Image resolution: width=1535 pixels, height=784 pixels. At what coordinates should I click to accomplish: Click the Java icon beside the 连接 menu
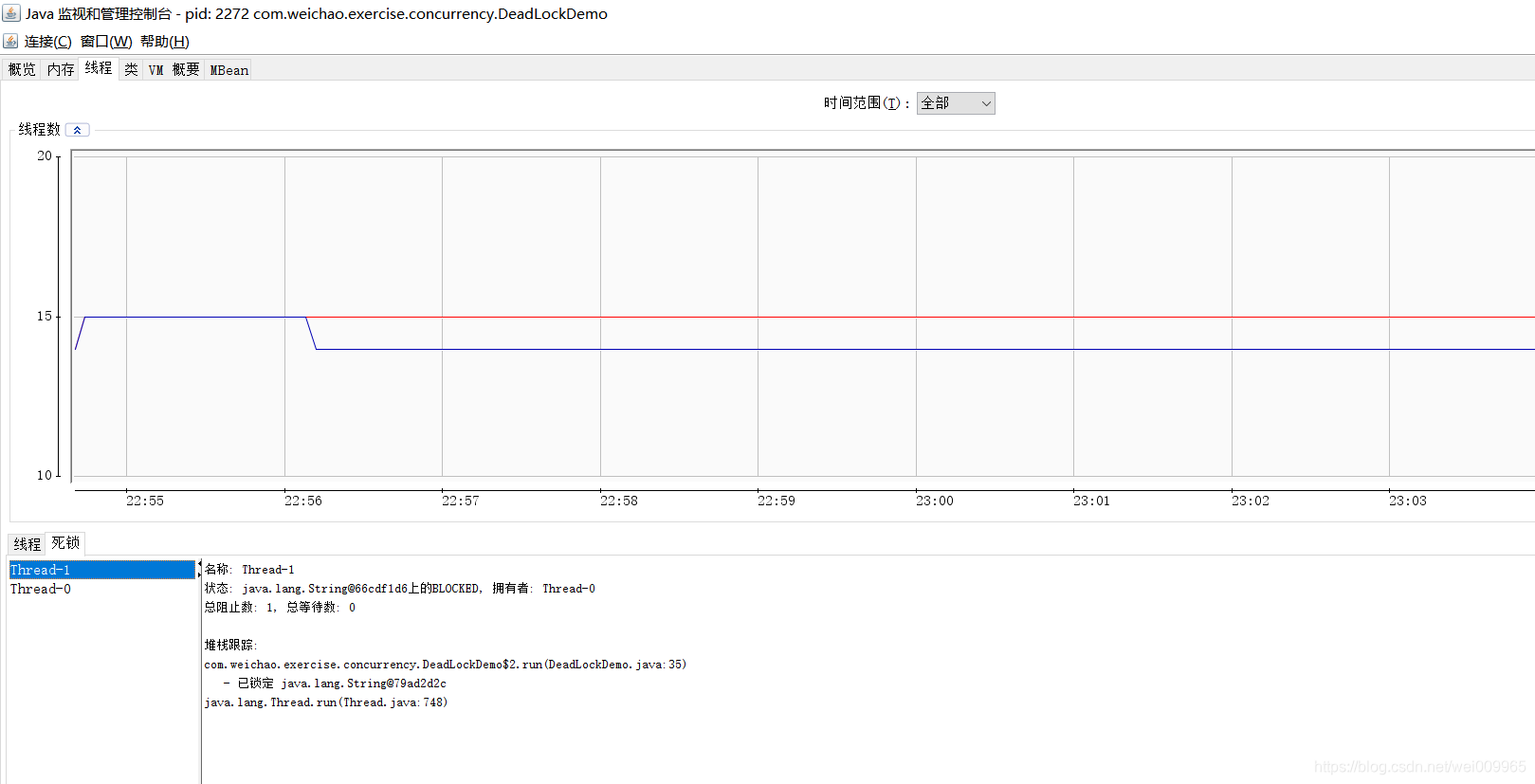click(x=10, y=41)
